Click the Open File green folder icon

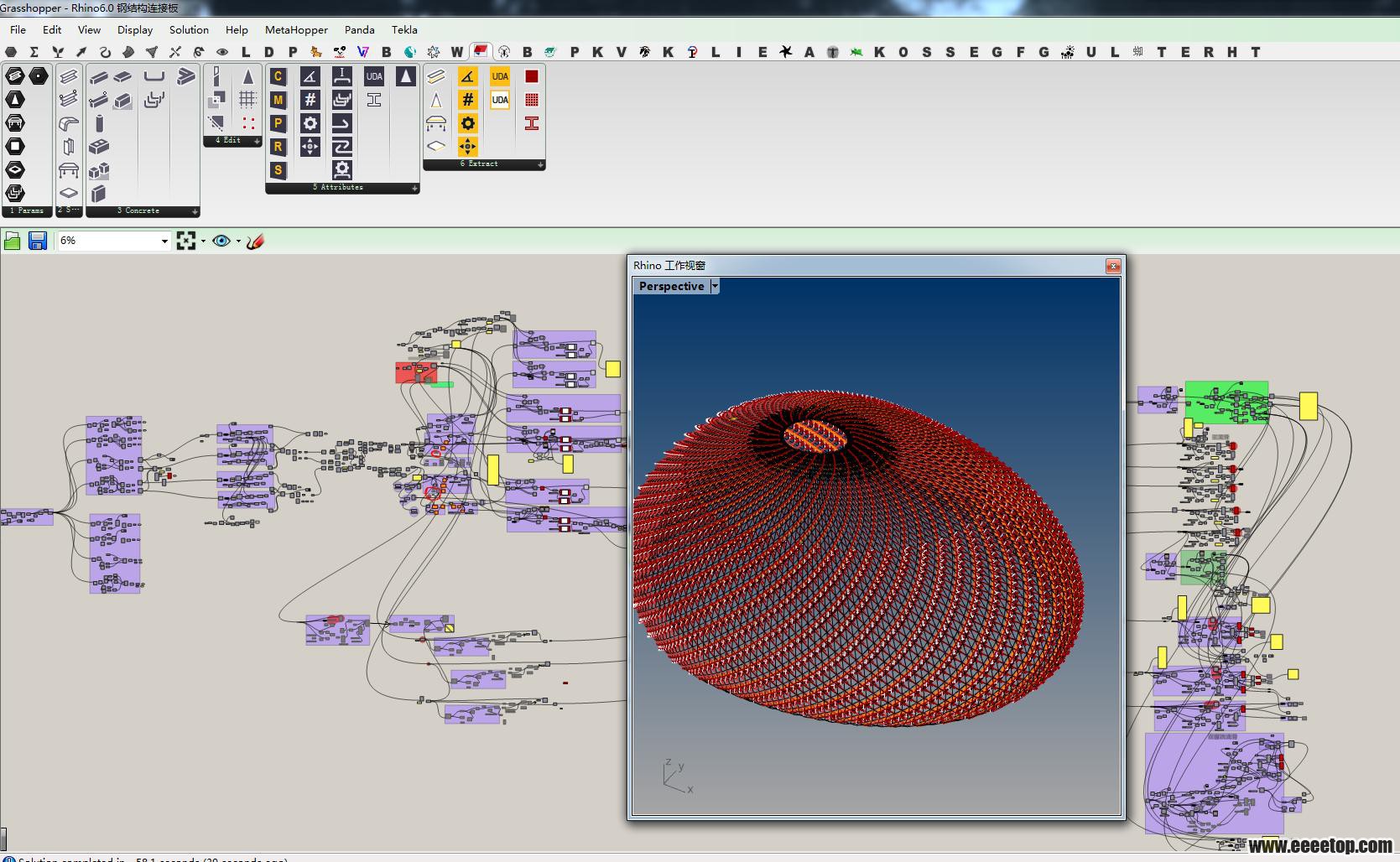point(12,241)
